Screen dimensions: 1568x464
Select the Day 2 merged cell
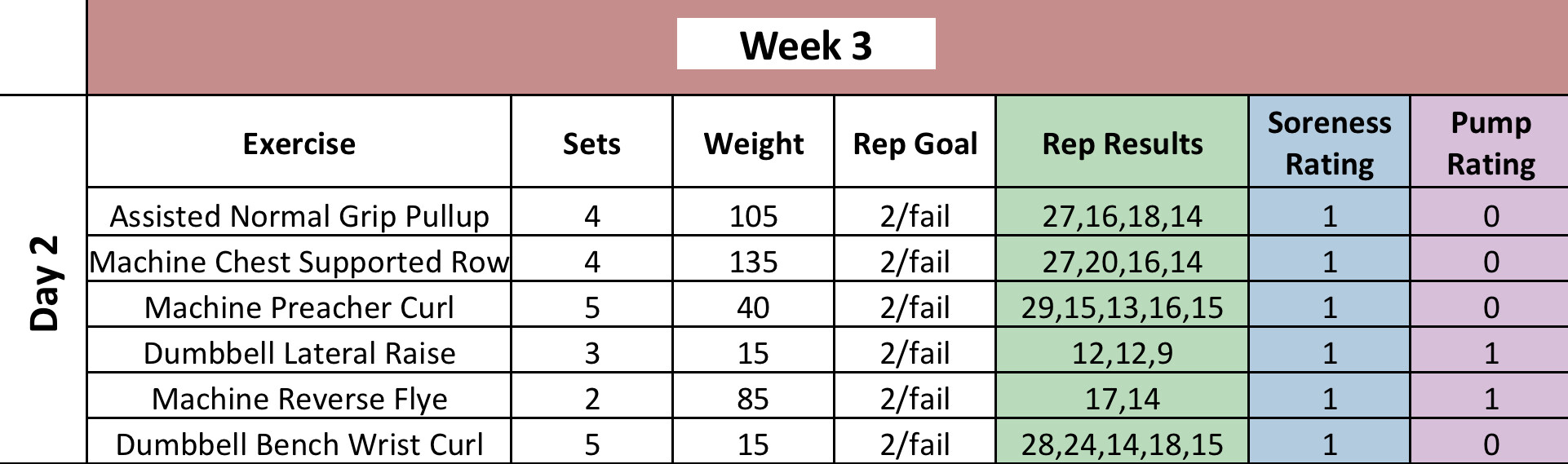44,281
